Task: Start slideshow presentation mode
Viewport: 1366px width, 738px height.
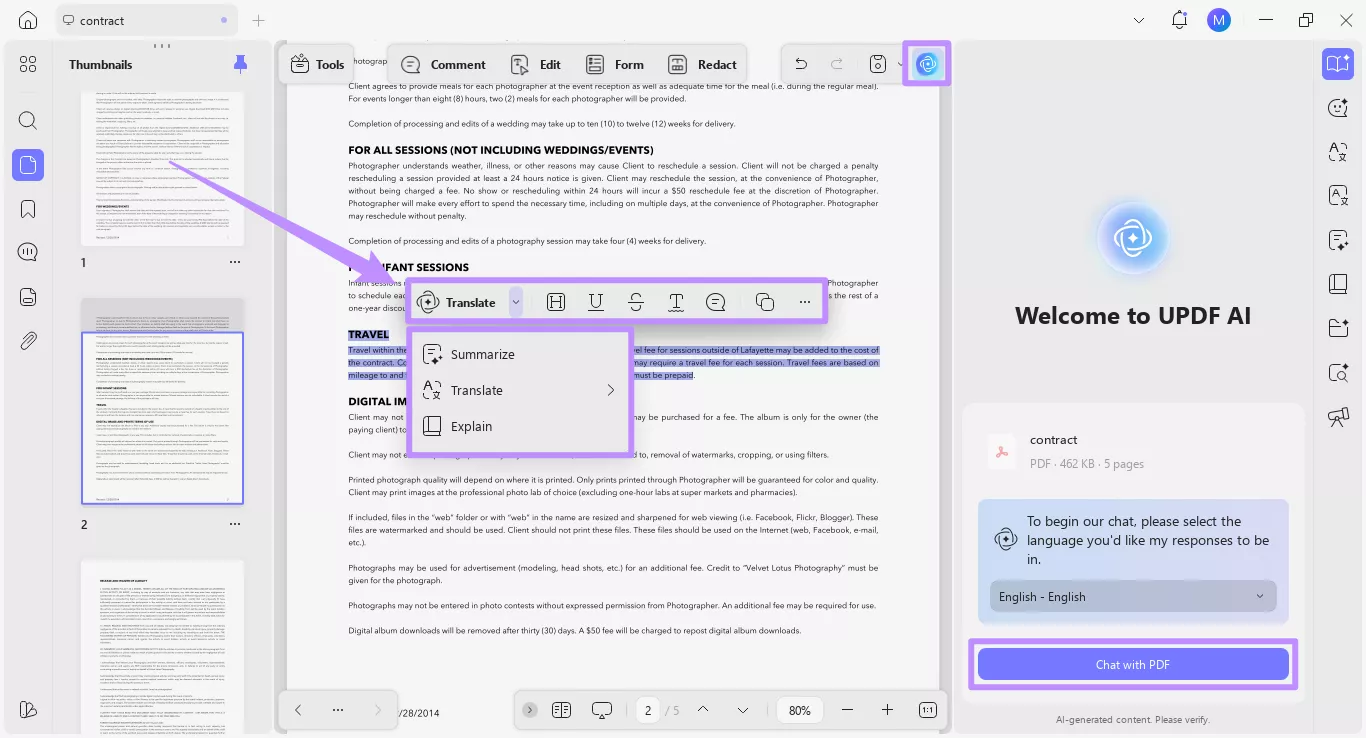Action: pyautogui.click(x=602, y=710)
